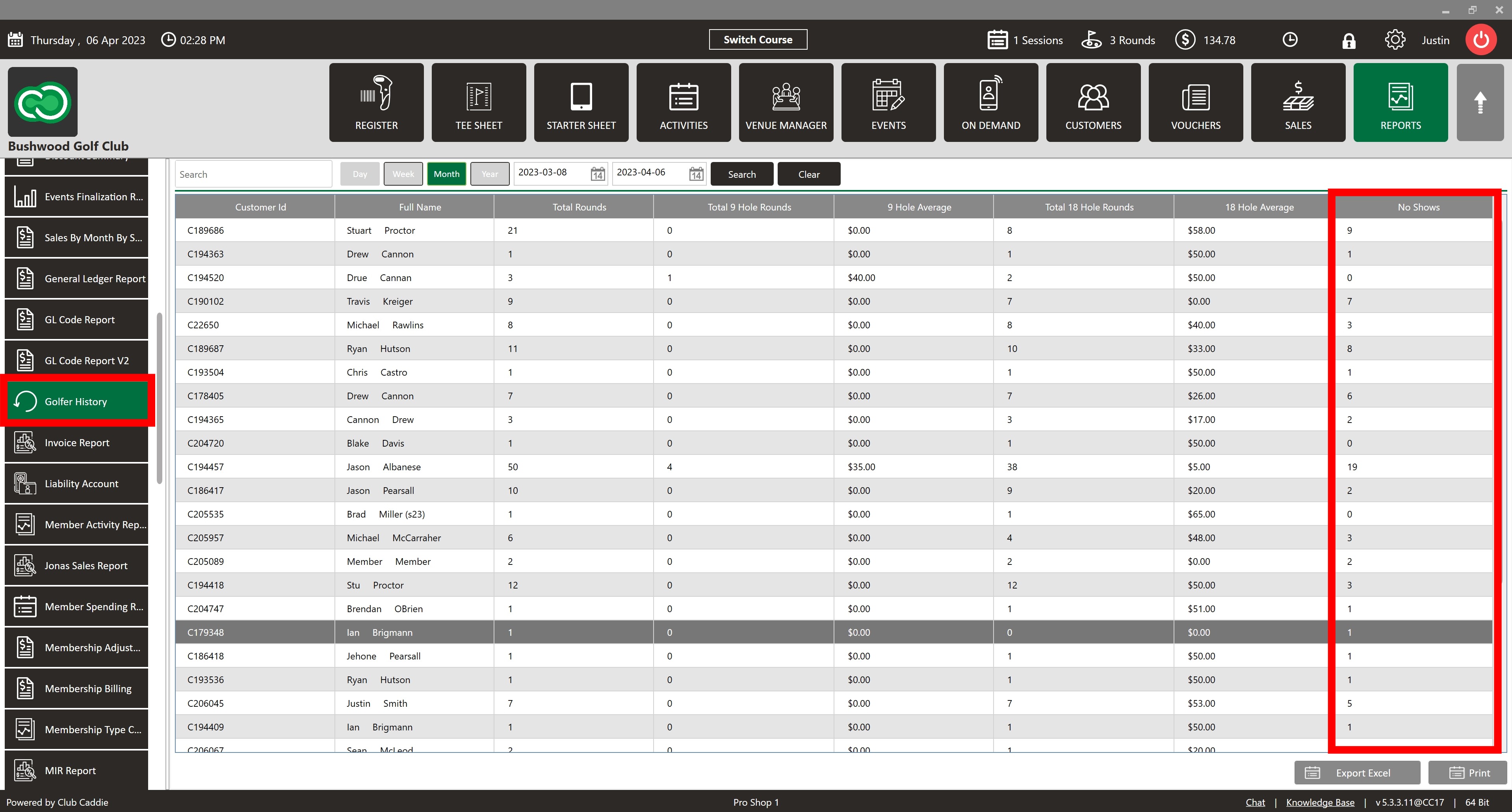Open the Register module
The image size is (1512, 812).
tap(376, 103)
